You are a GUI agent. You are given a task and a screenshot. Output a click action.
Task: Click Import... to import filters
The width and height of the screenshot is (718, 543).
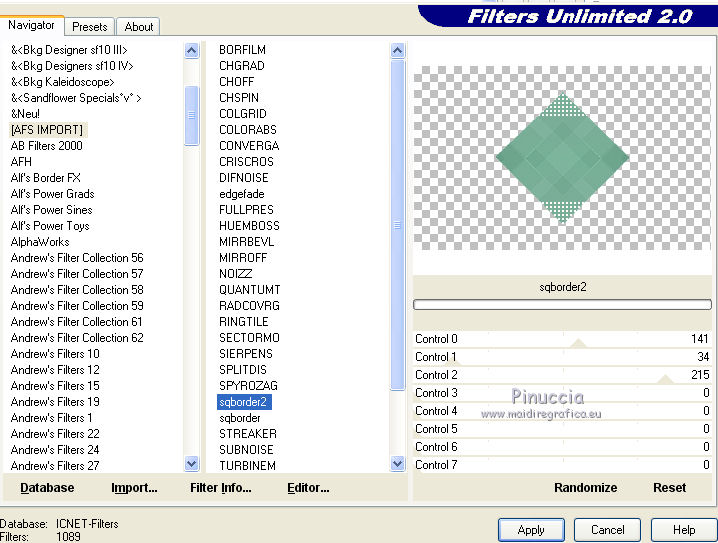tap(134, 488)
